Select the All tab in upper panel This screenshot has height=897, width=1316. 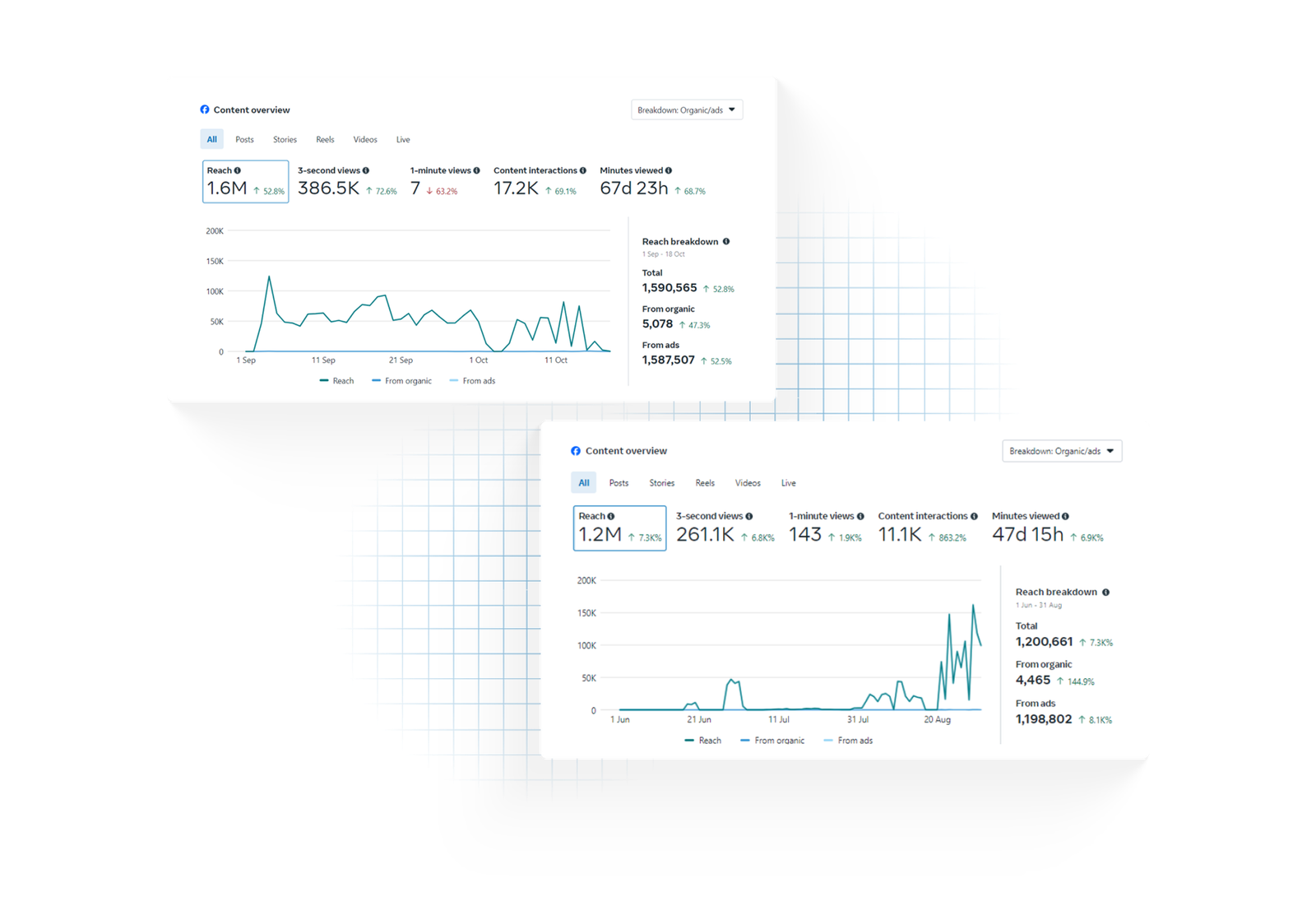coord(212,139)
